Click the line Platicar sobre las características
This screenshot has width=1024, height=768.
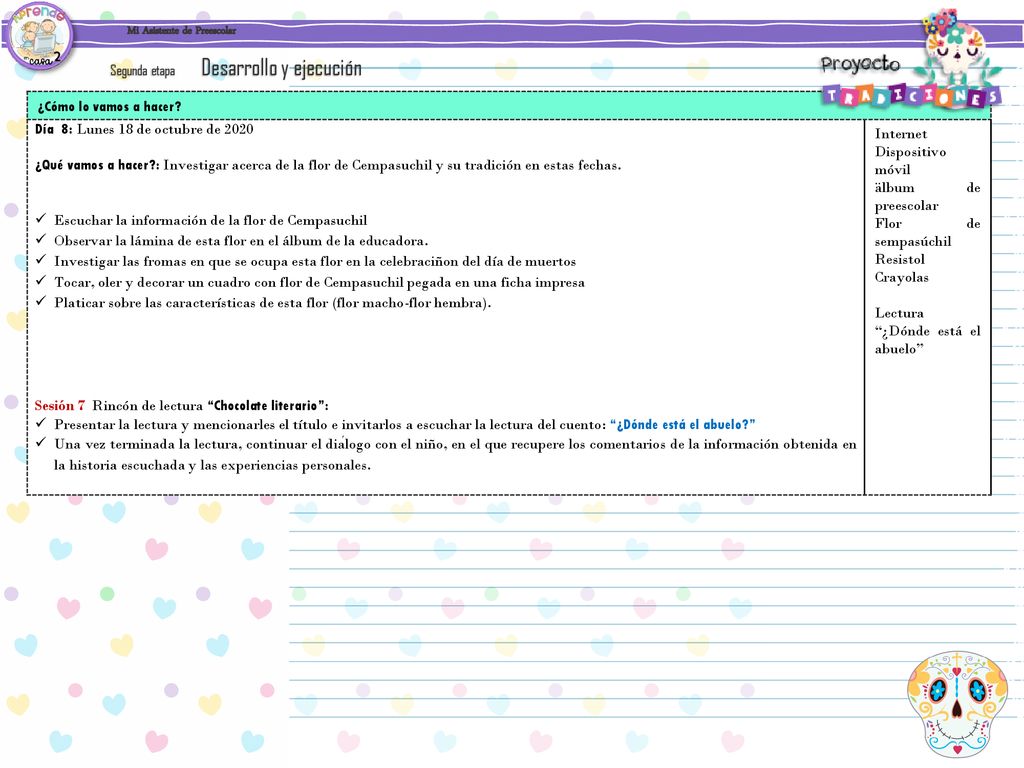coord(272,303)
